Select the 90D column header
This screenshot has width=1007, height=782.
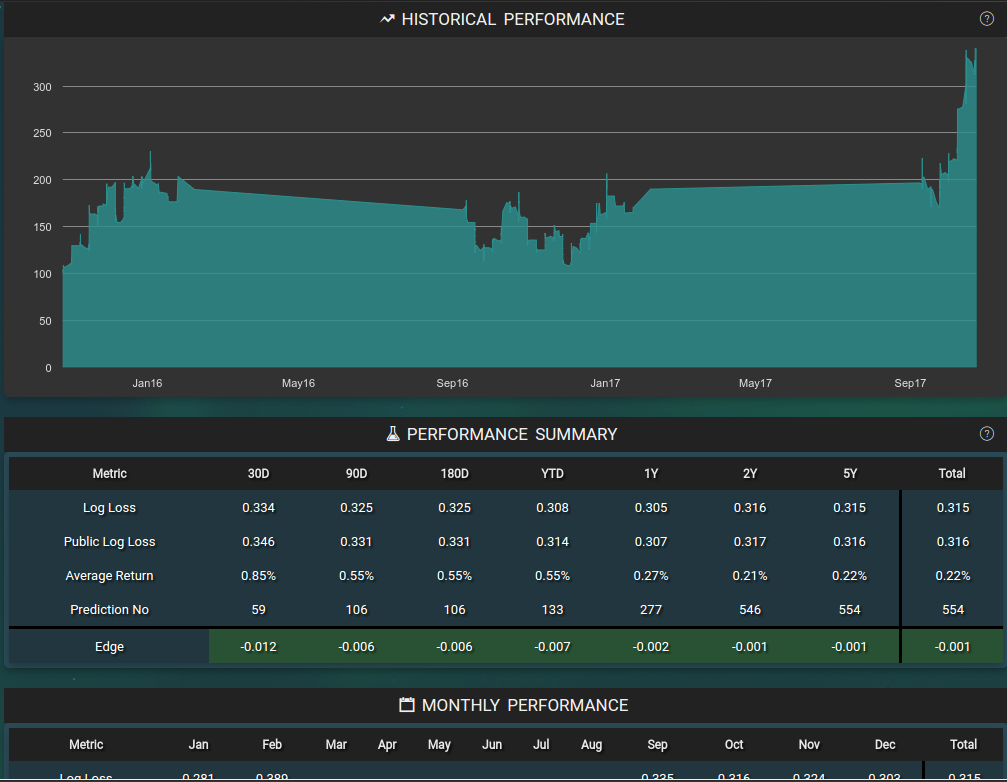pyautogui.click(x=356, y=473)
